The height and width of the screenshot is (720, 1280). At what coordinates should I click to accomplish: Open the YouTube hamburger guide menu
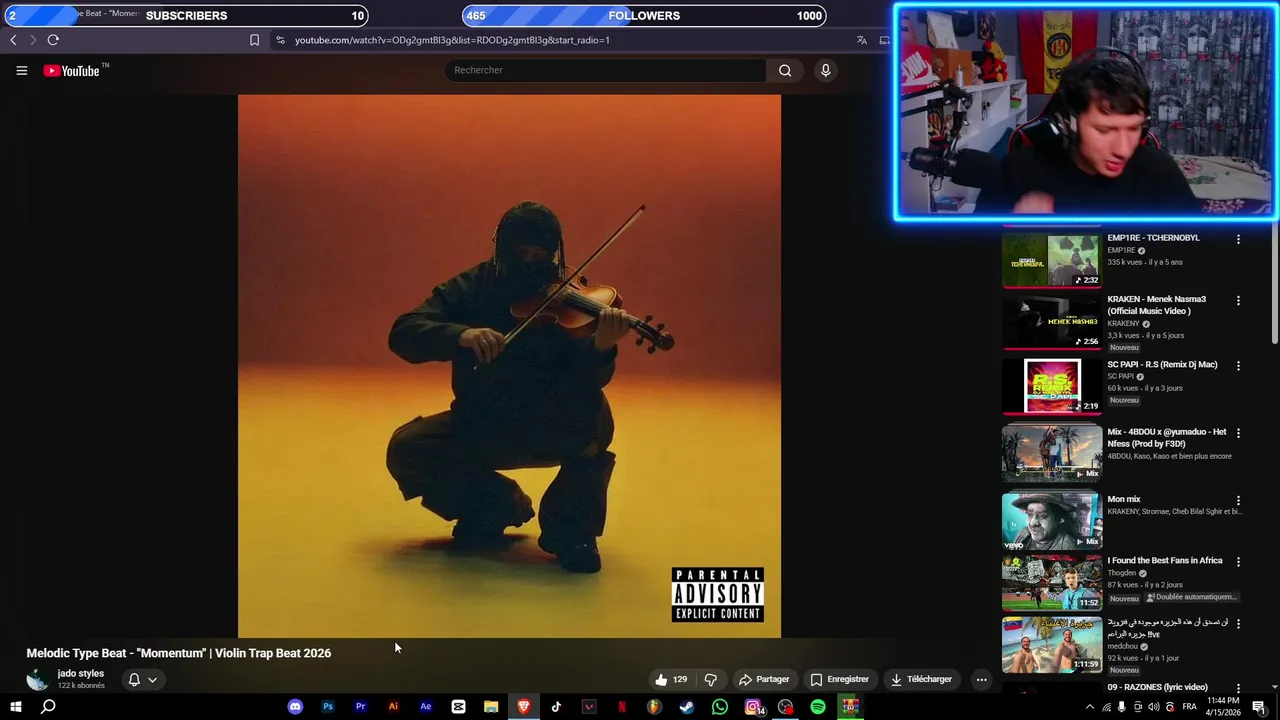pyautogui.click(x=21, y=71)
